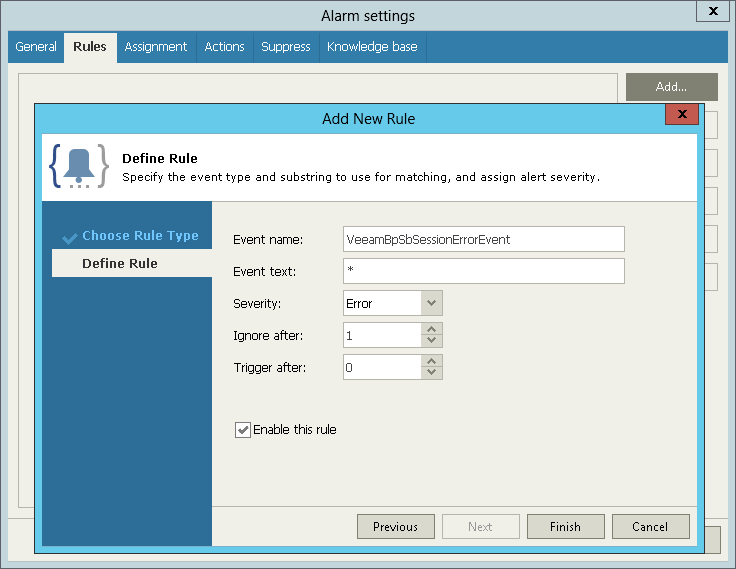Viewport: 736px width, 569px height.
Task: Click the Define Rule heading text
Action: point(160,159)
